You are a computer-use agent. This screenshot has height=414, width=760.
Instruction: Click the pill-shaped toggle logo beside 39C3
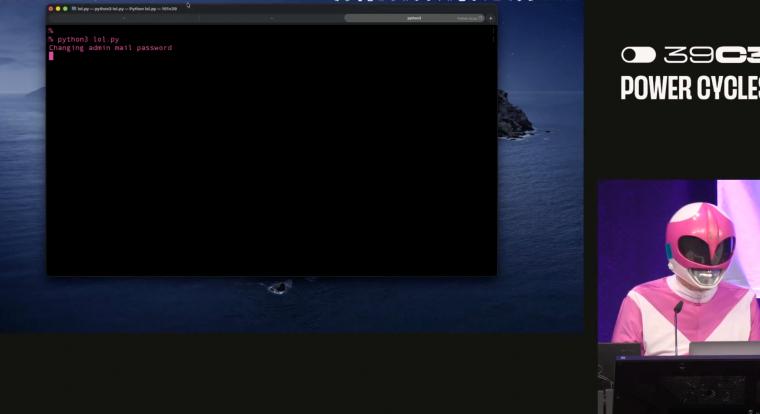pyautogui.click(x=638, y=55)
